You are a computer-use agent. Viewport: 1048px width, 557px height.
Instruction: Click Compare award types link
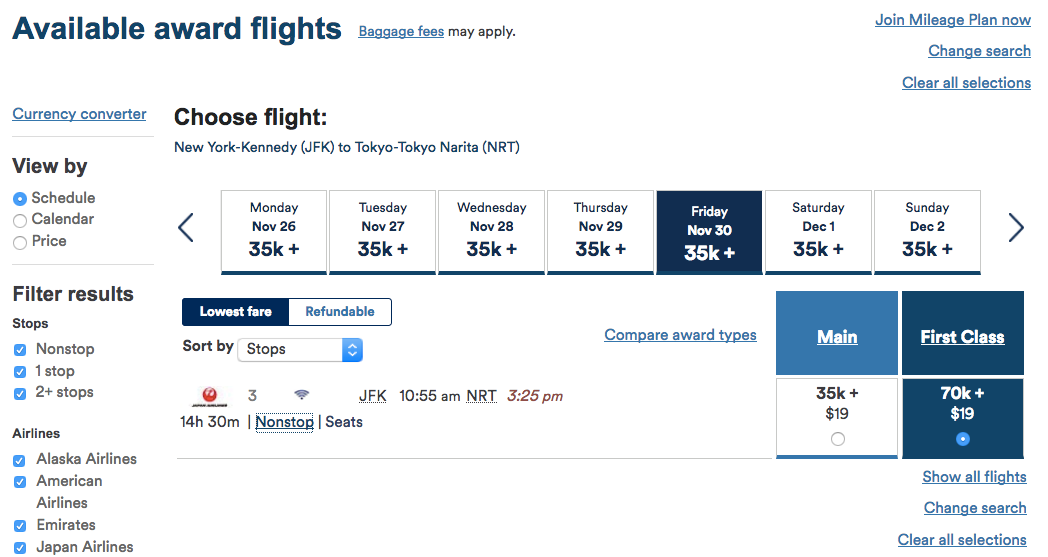[680, 335]
